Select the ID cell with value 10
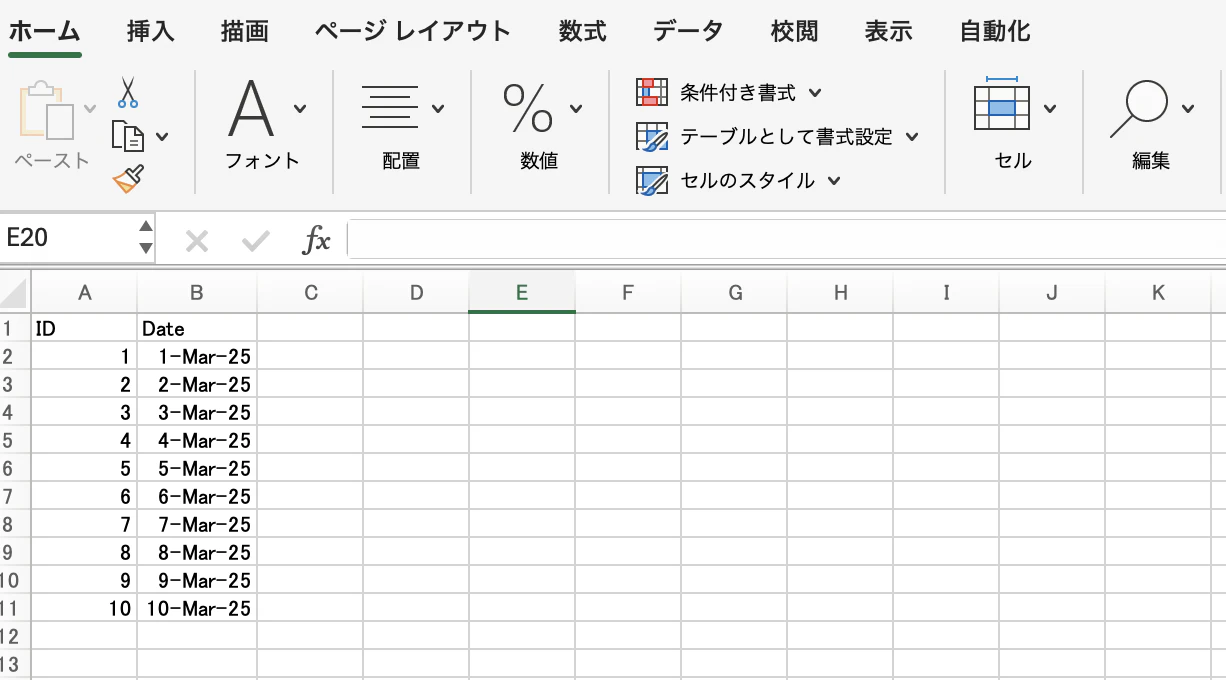 click(x=85, y=608)
